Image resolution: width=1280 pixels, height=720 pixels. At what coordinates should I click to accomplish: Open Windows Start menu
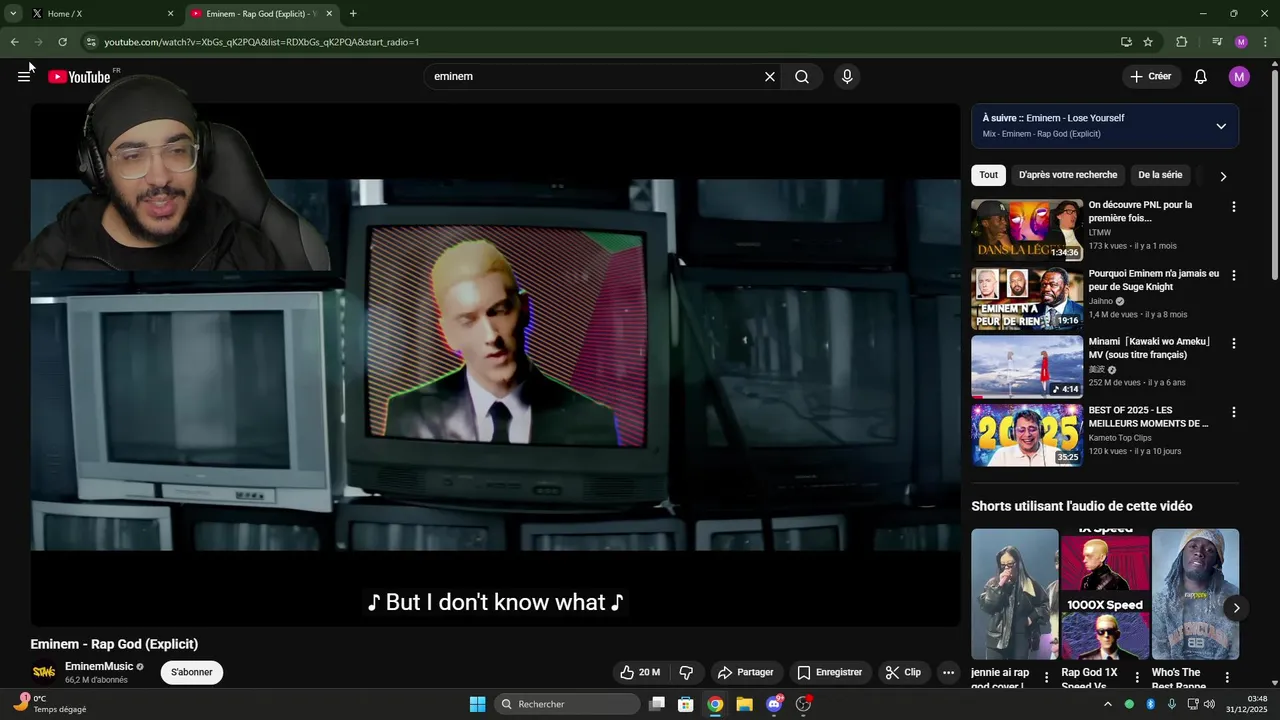[x=478, y=704]
